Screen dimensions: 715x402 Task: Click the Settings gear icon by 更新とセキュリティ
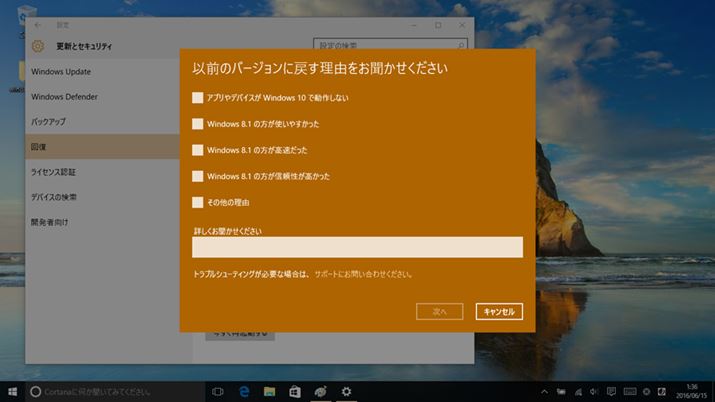point(38,46)
